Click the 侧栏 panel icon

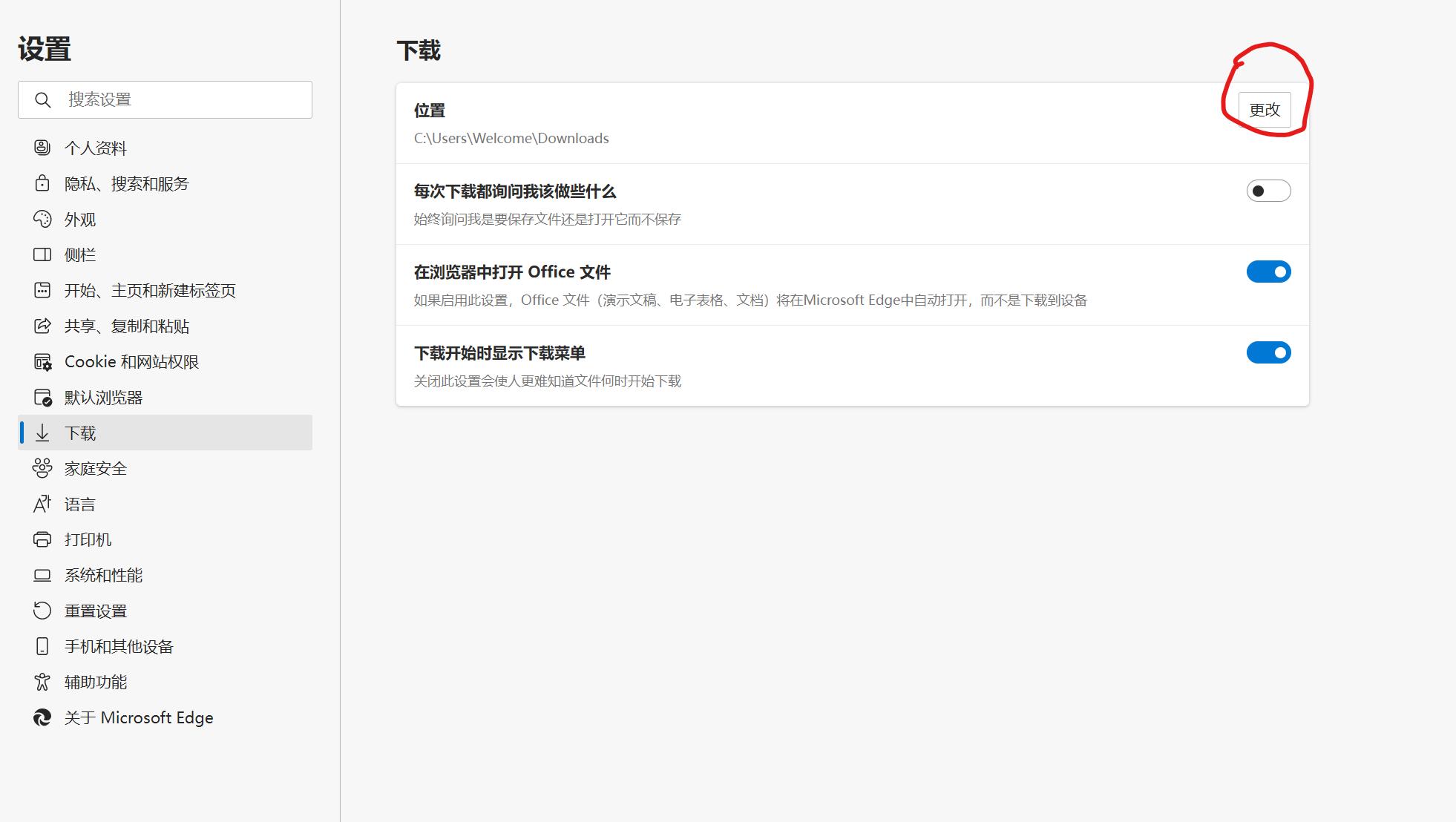[42, 254]
